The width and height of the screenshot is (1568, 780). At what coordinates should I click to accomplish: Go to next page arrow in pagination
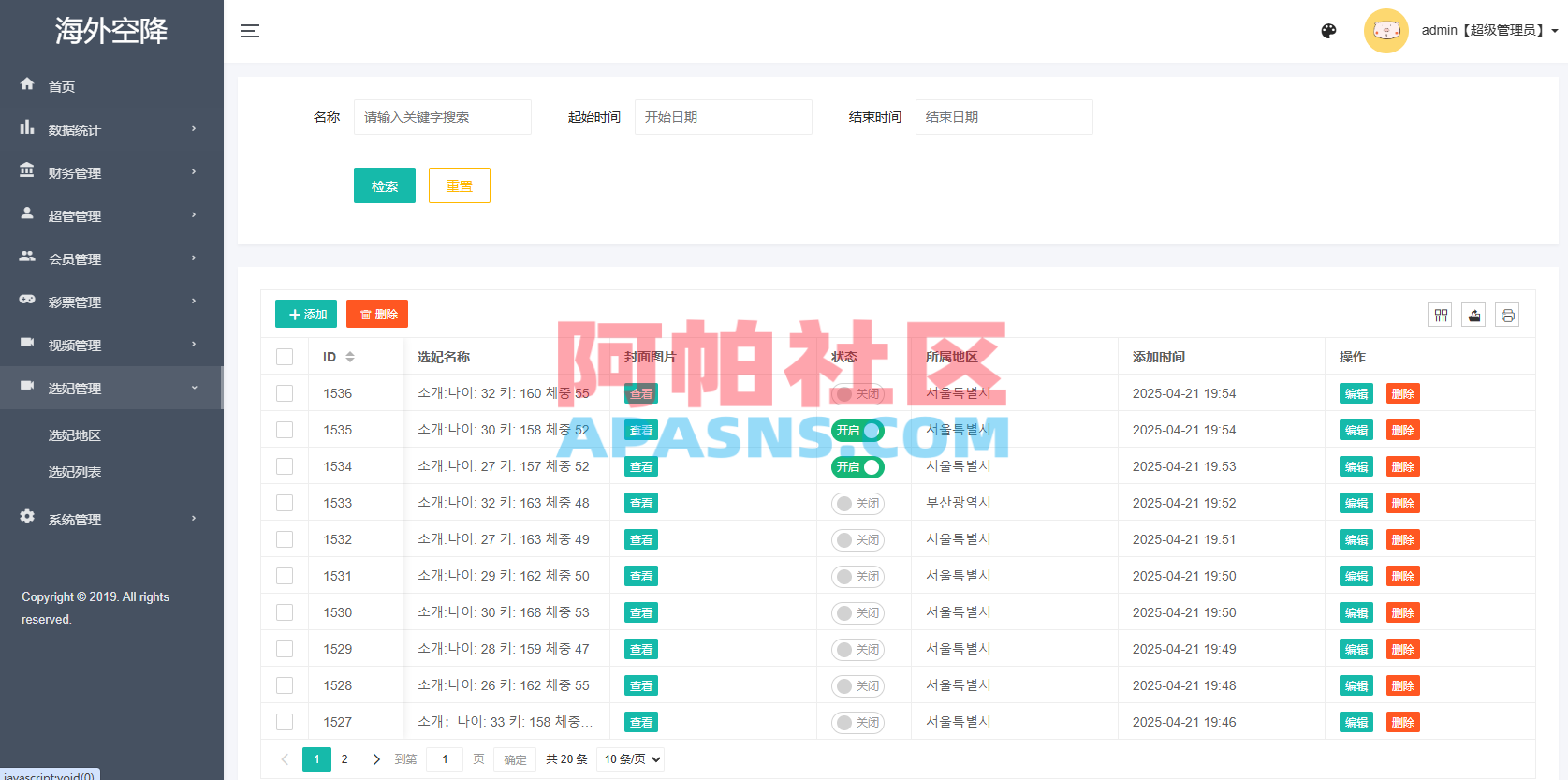(x=376, y=759)
